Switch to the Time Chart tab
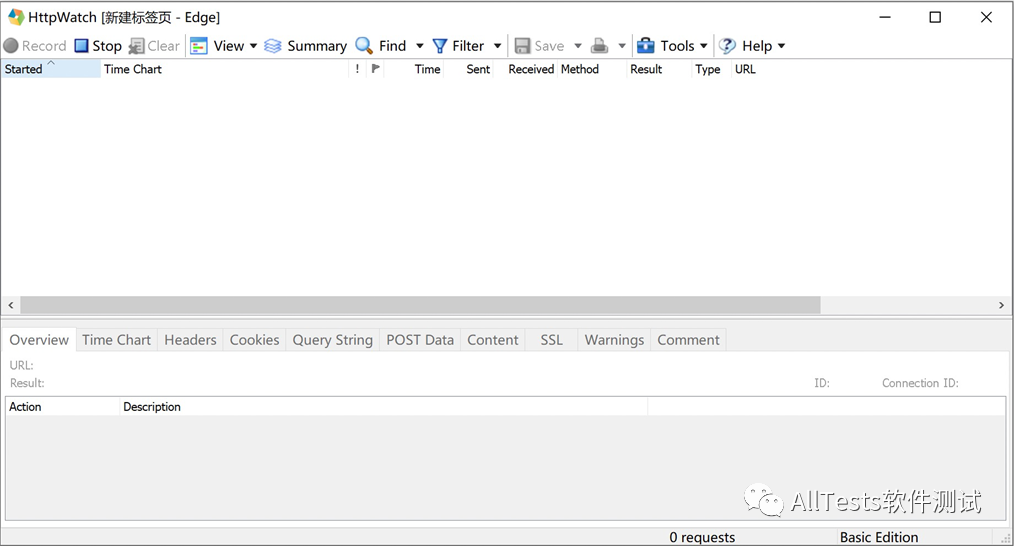Image resolution: width=1014 pixels, height=546 pixels. pos(116,340)
